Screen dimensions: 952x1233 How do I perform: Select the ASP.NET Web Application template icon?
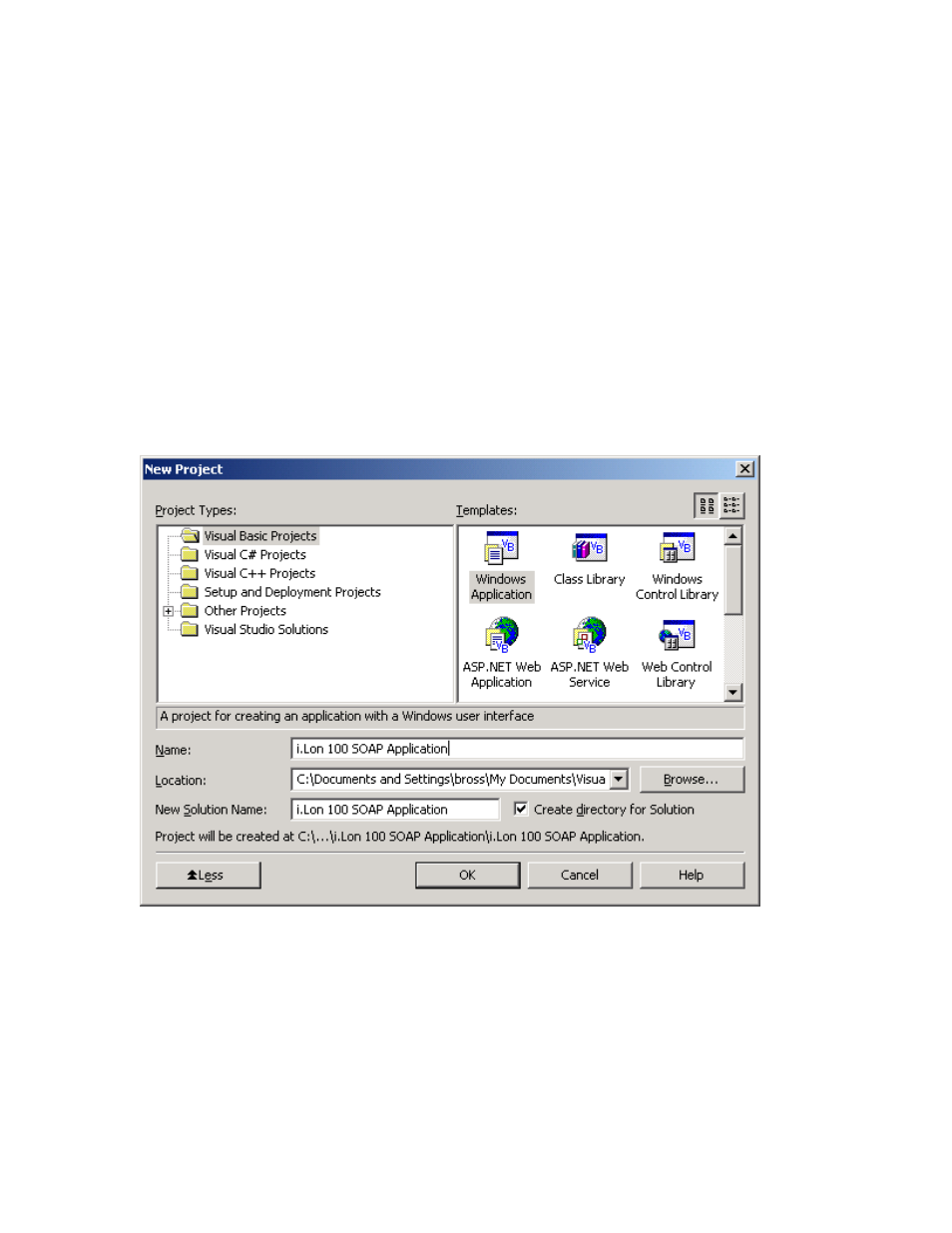(x=502, y=635)
